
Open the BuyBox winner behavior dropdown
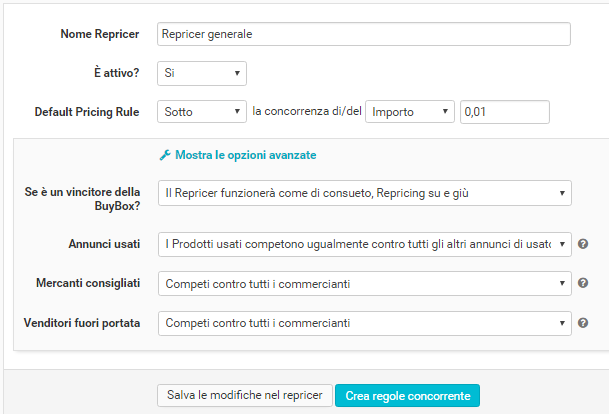[365, 192]
